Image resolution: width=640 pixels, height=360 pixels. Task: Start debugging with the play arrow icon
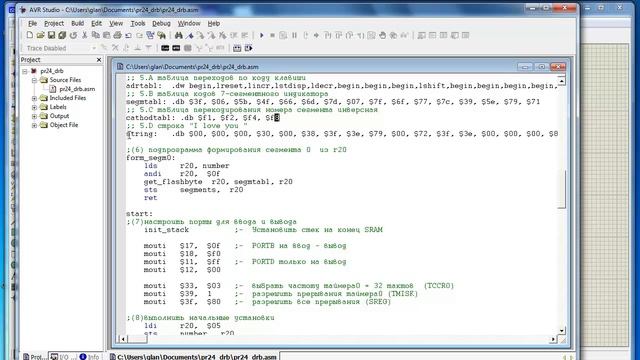point(262,36)
